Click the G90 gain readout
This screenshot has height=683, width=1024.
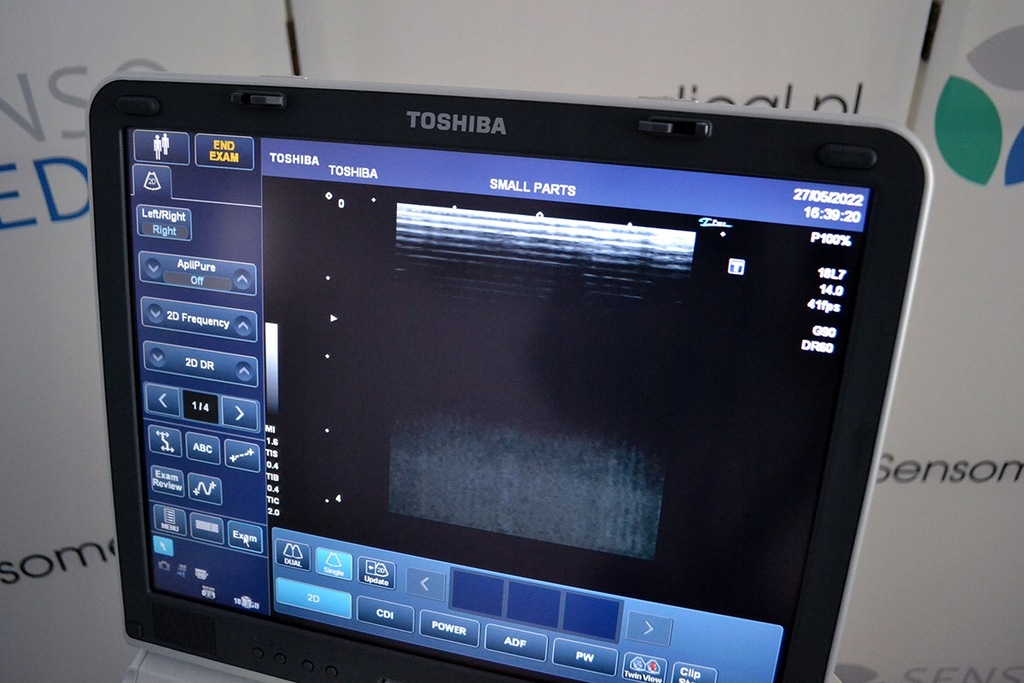point(824,332)
